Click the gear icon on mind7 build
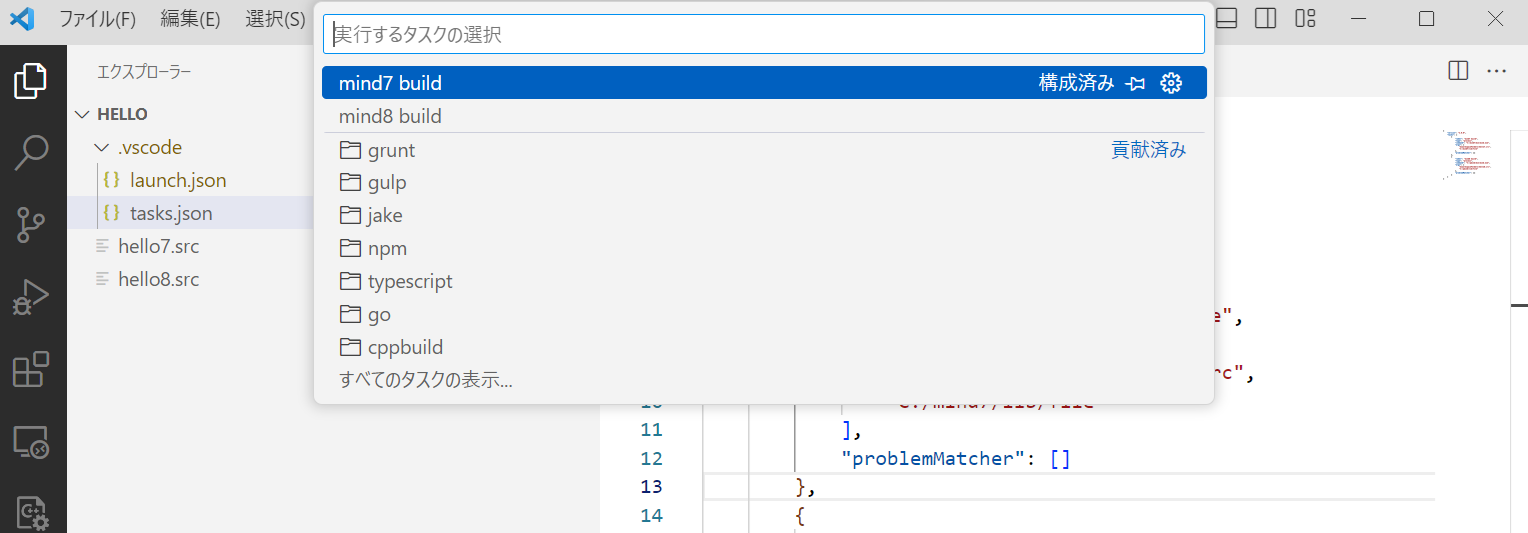Image resolution: width=1528 pixels, height=533 pixels. [x=1171, y=83]
